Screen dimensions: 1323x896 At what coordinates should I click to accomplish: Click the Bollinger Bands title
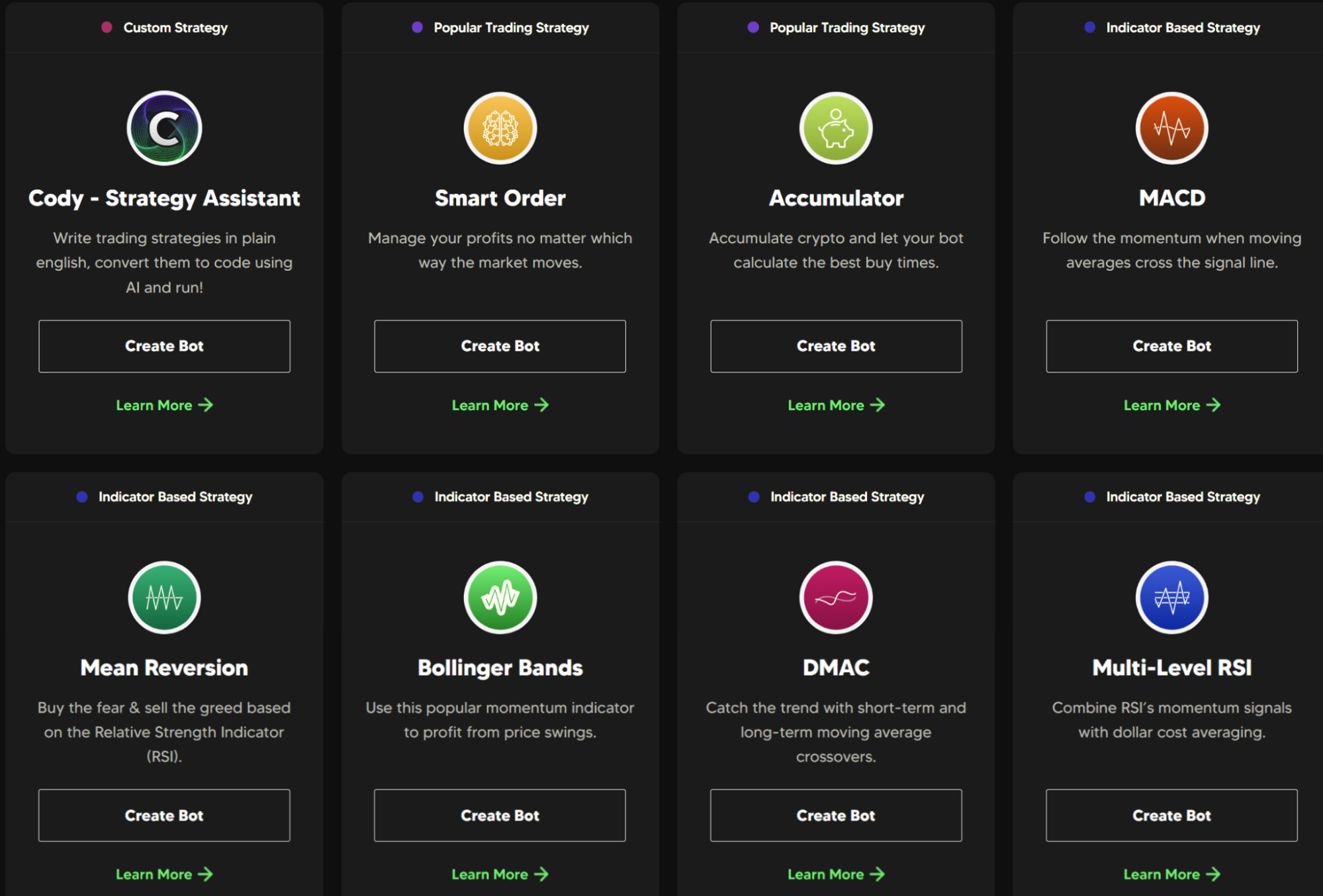(500, 668)
